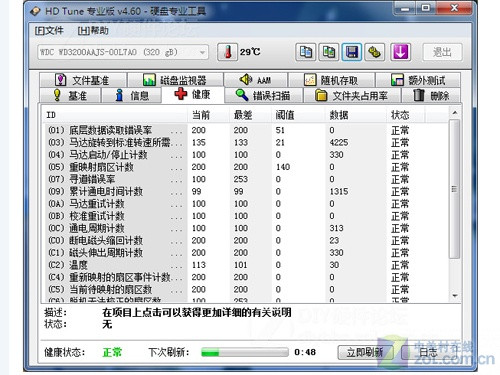Select row (0A) 马达重试计数
500x375 pixels.
[246, 204]
